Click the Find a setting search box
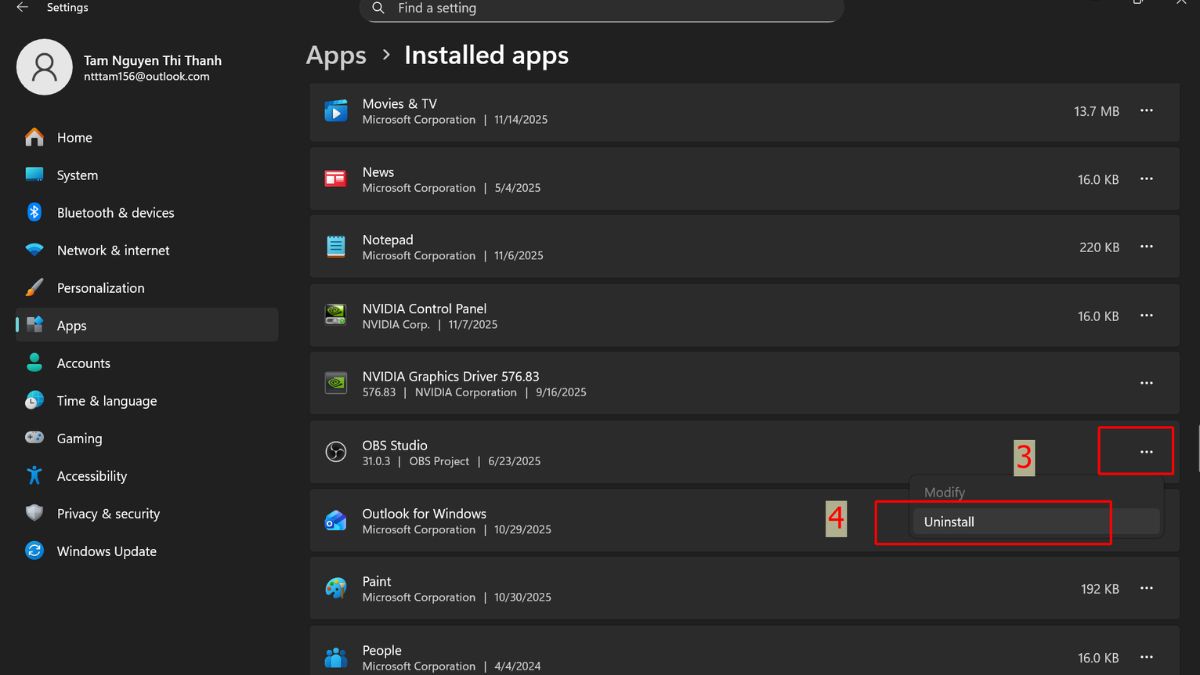The image size is (1200, 675). (600, 9)
